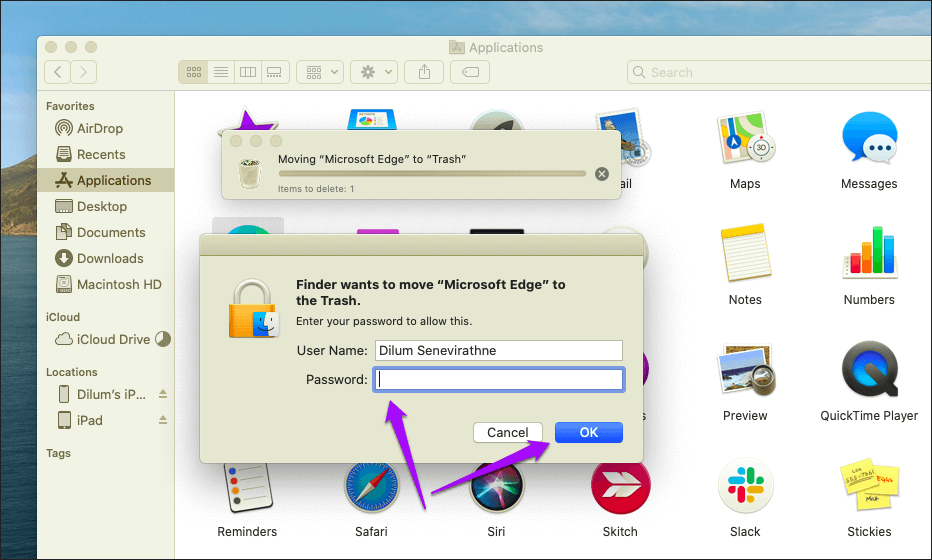Go forward with the Finder forward arrow
Viewport: 932px width, 560px height.
tap(84, 72)
